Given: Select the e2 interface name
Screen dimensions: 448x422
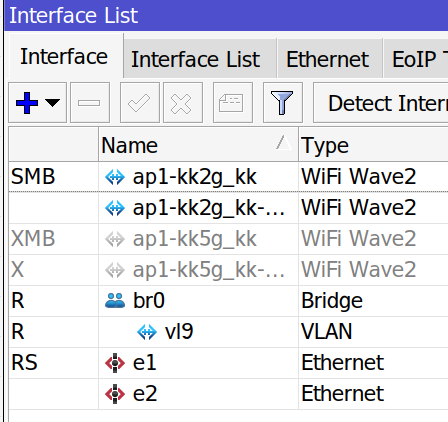Looking at the screenshot, I should pos(145,394).
